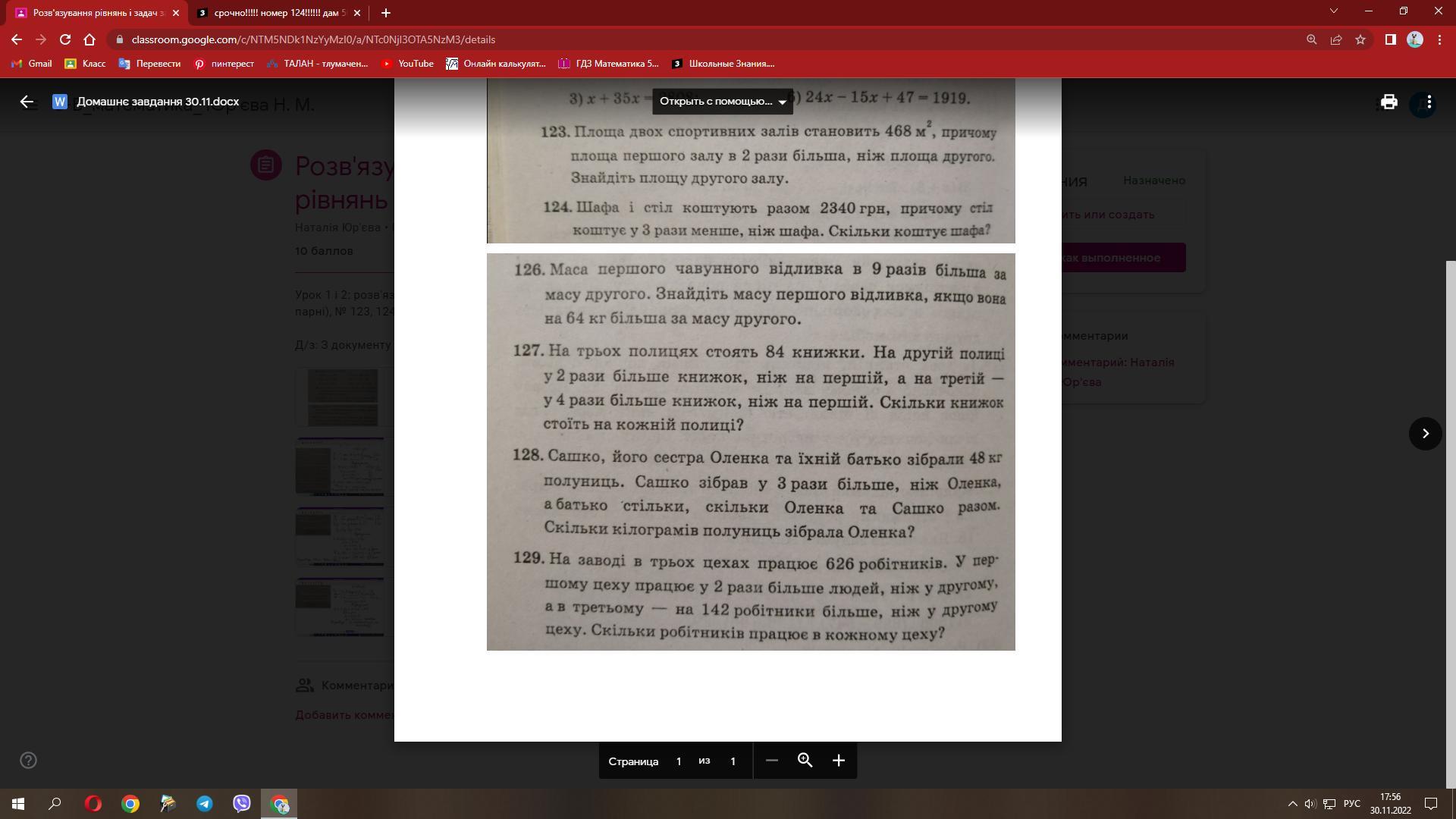Reload the page

tap(65, 39)
